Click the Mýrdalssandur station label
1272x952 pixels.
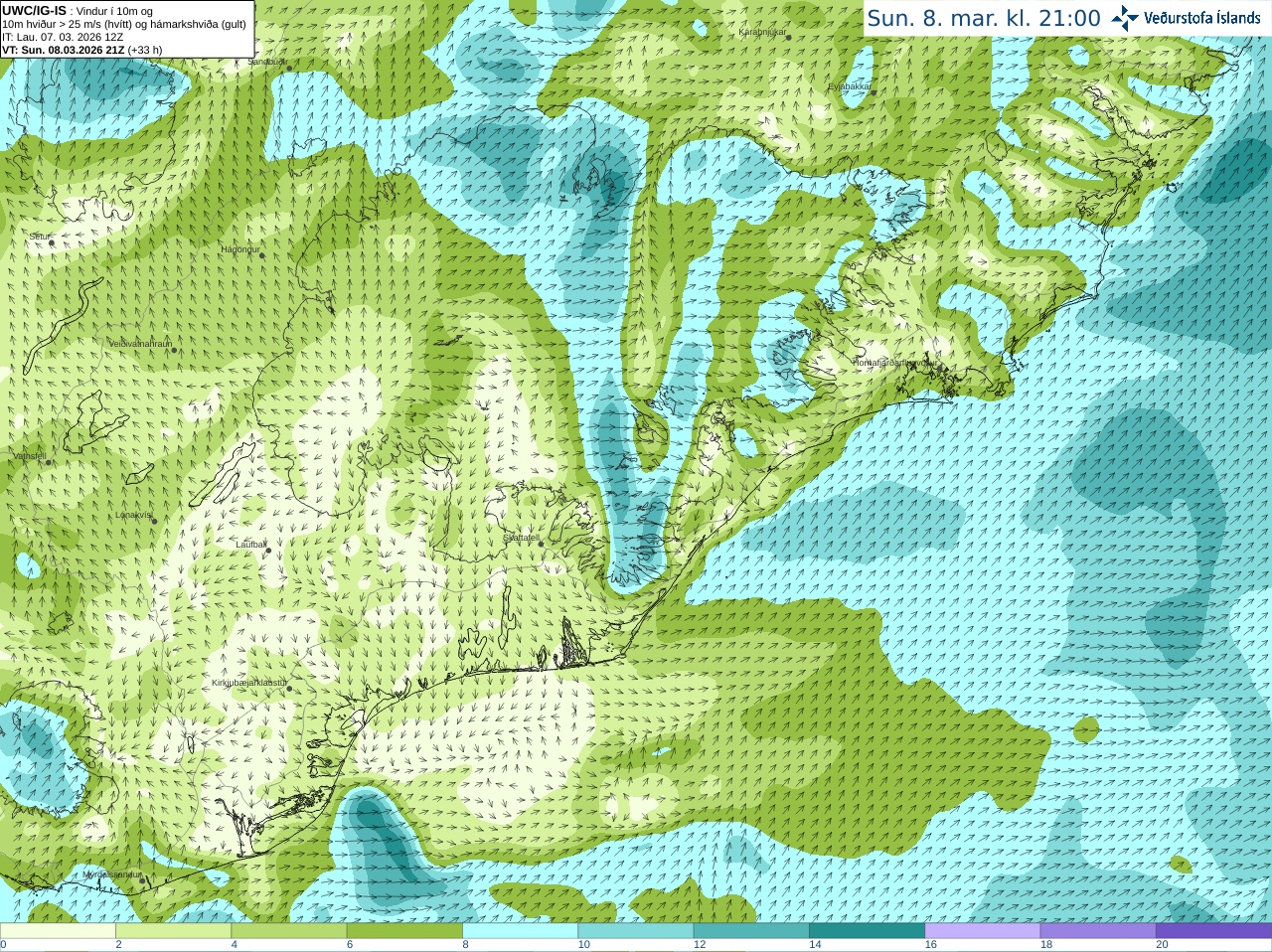click(112, 873)
